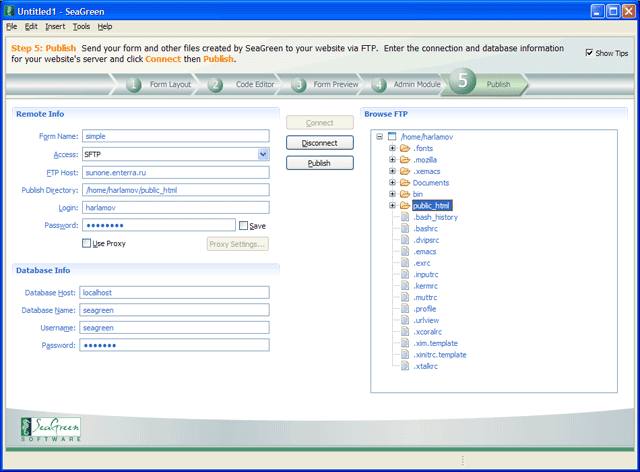Open the Help menu
The image size is (640, 472).
point(105,27)
